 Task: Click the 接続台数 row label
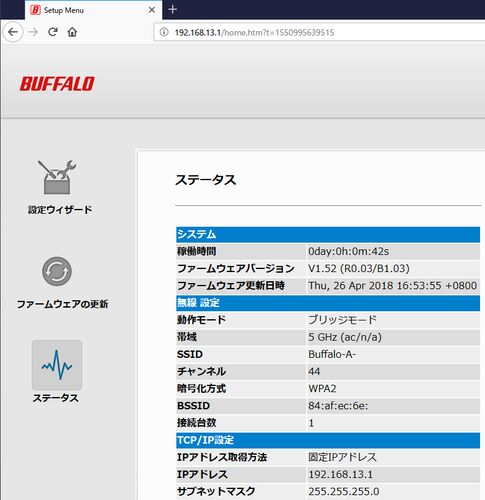(x=196, y=423)
